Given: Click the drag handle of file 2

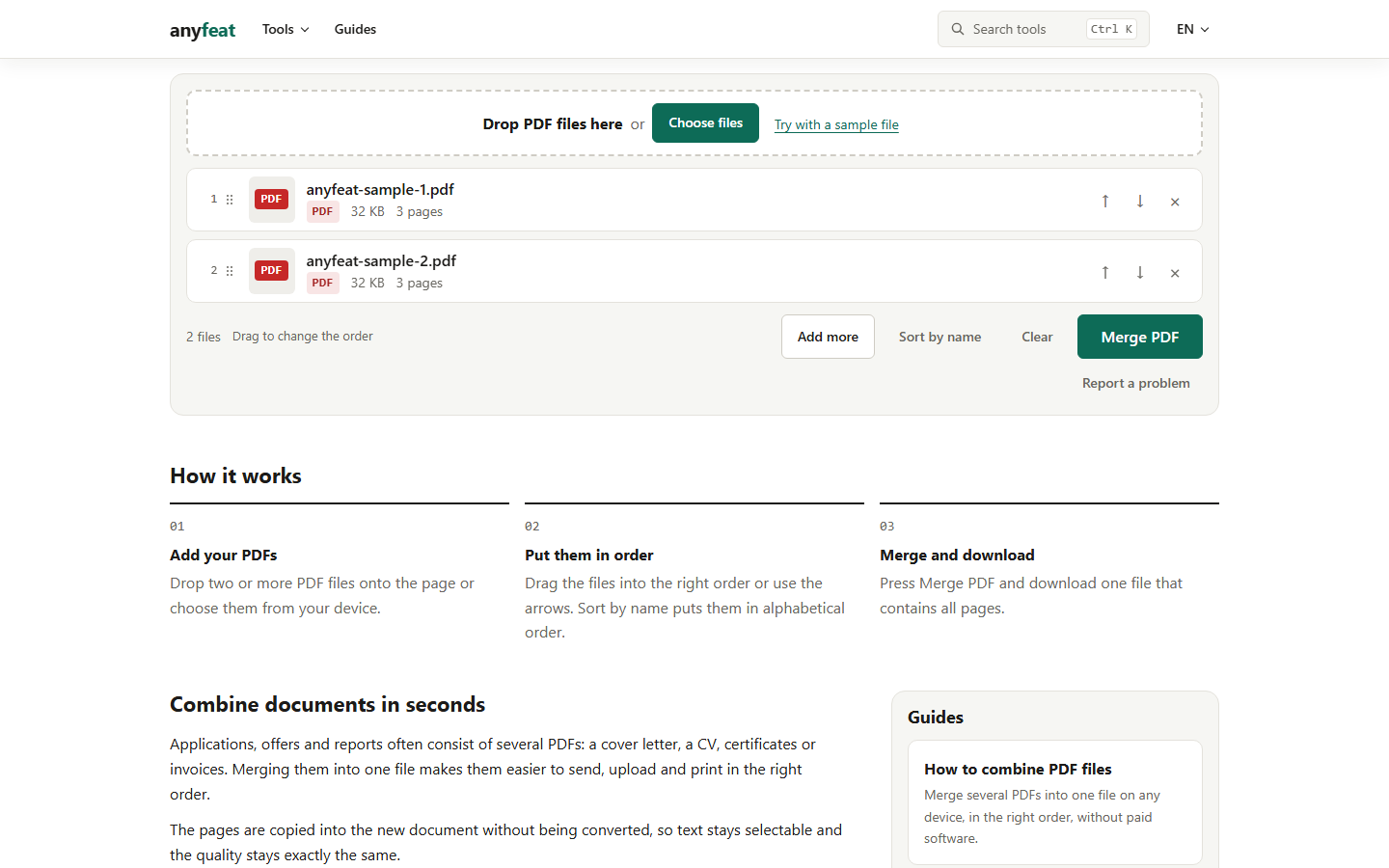Looking at the screenshot, I should click(230, 271).
